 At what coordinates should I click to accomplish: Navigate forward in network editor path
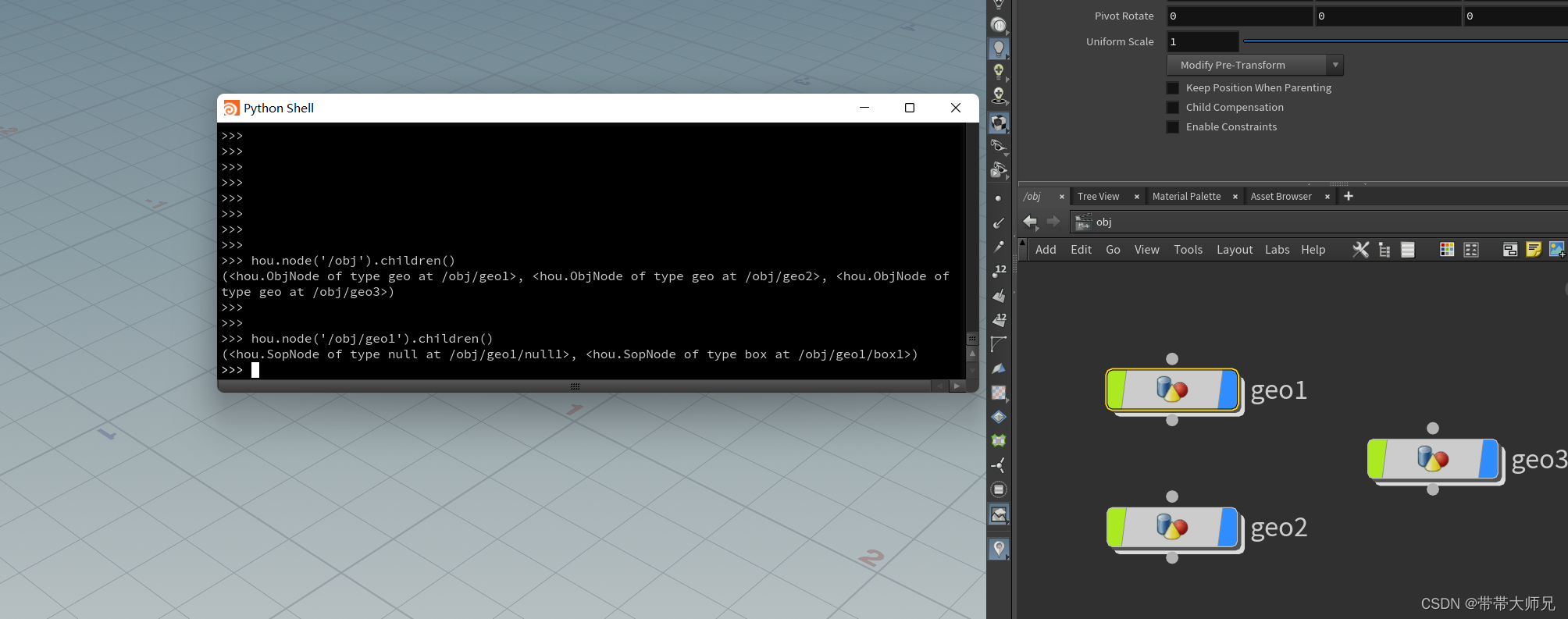1053,222
